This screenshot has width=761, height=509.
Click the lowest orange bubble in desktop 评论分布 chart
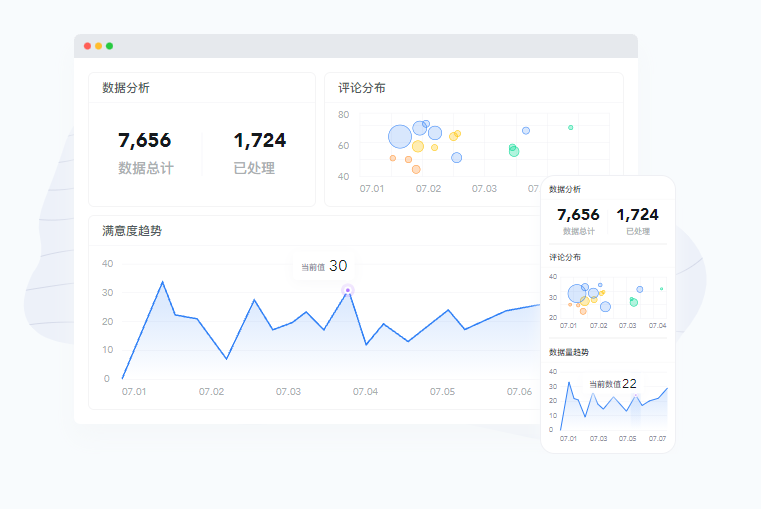point(416,169)
